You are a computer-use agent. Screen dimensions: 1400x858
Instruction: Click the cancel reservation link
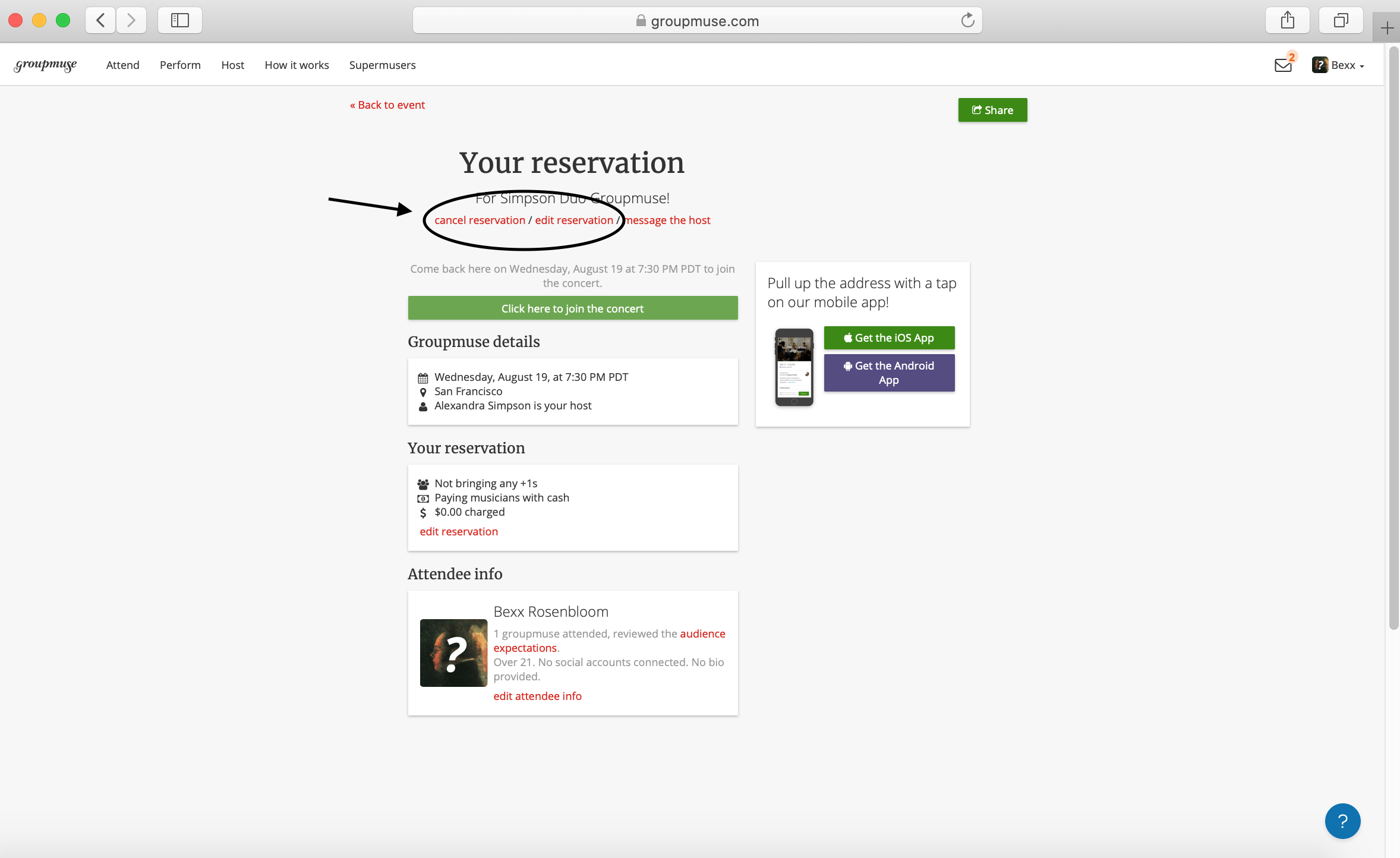tap(480, 220)
